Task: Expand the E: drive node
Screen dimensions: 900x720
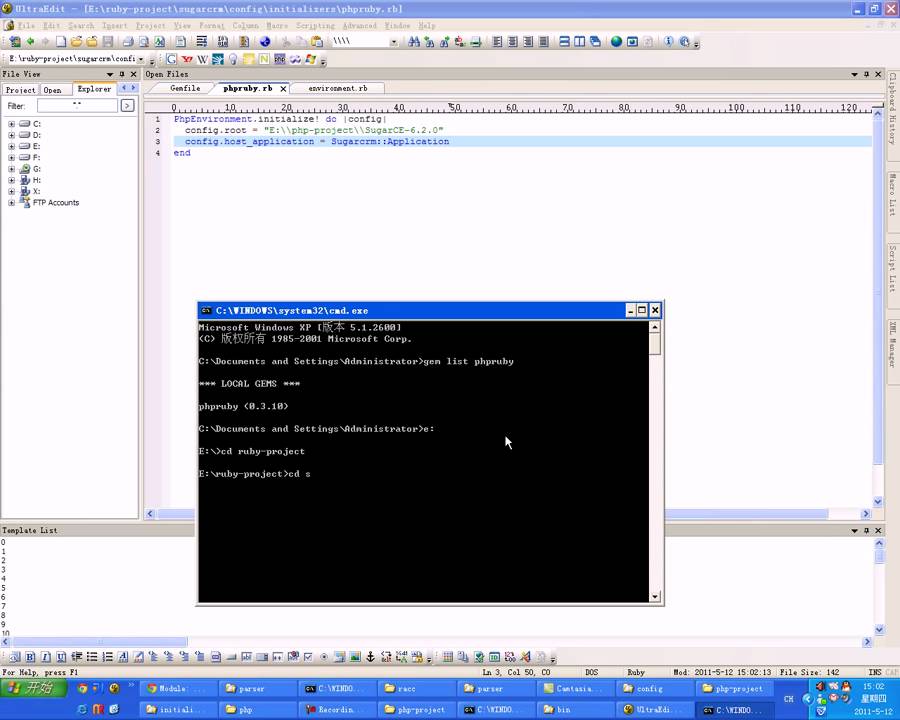Action: pyautogui.click(x=11, y=146)
